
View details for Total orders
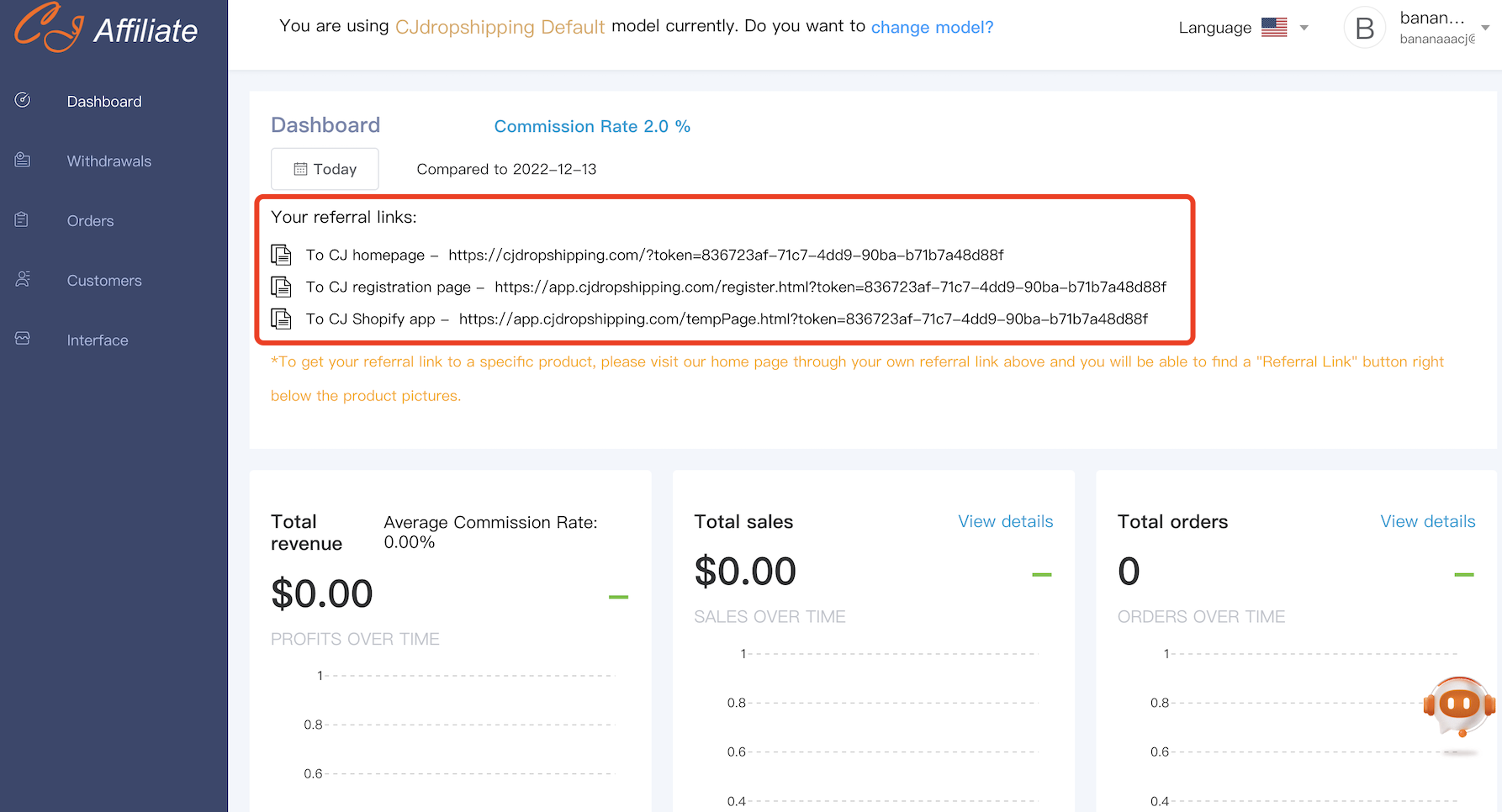tap(1427, 521)
